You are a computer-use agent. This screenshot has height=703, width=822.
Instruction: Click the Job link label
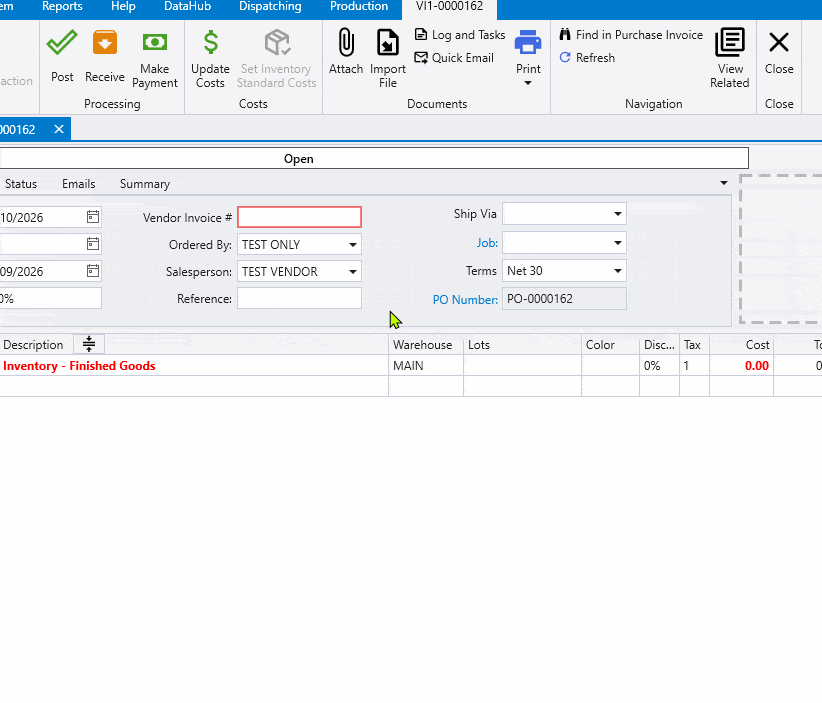tap(487, 243)
